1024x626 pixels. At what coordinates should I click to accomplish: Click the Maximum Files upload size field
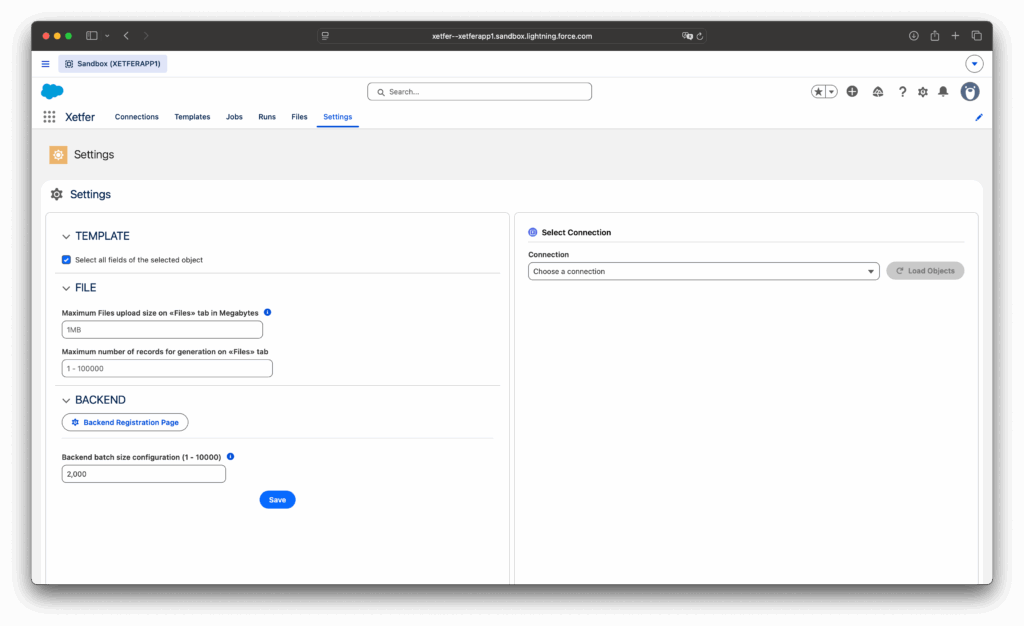(x=162, y=330)
